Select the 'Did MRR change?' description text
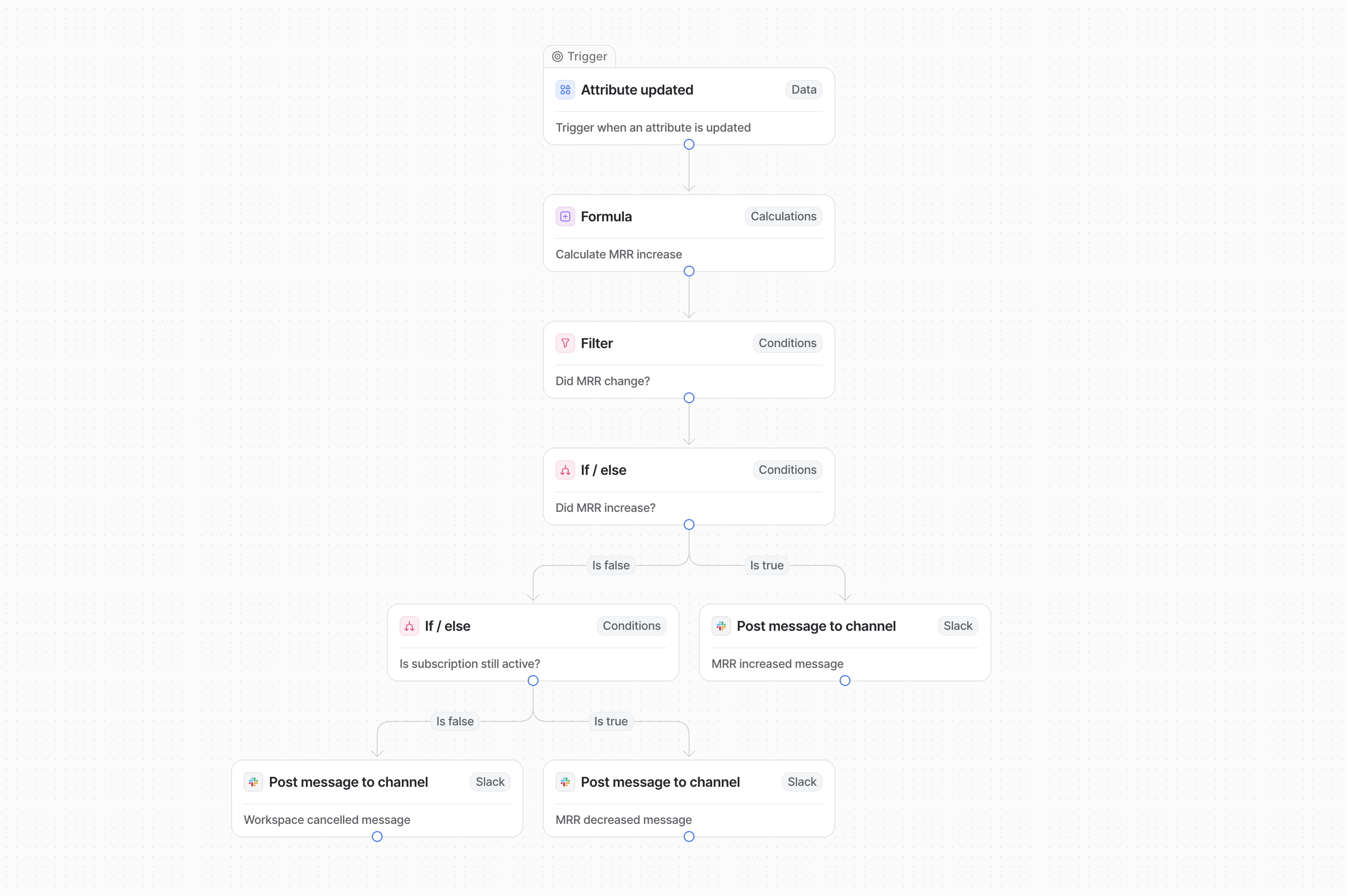 [602, 381]
